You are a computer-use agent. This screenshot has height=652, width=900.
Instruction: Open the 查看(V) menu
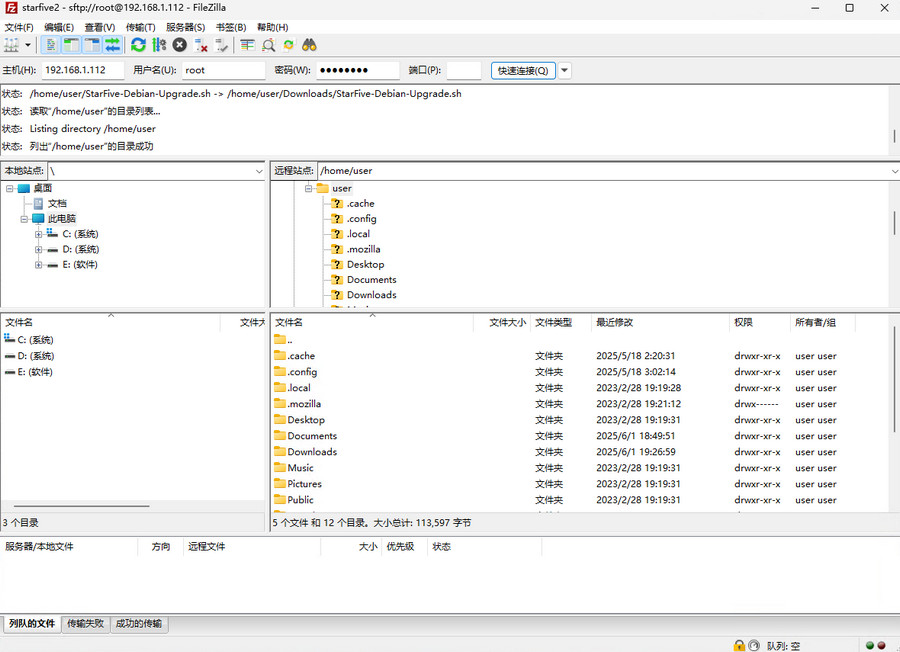100,27
